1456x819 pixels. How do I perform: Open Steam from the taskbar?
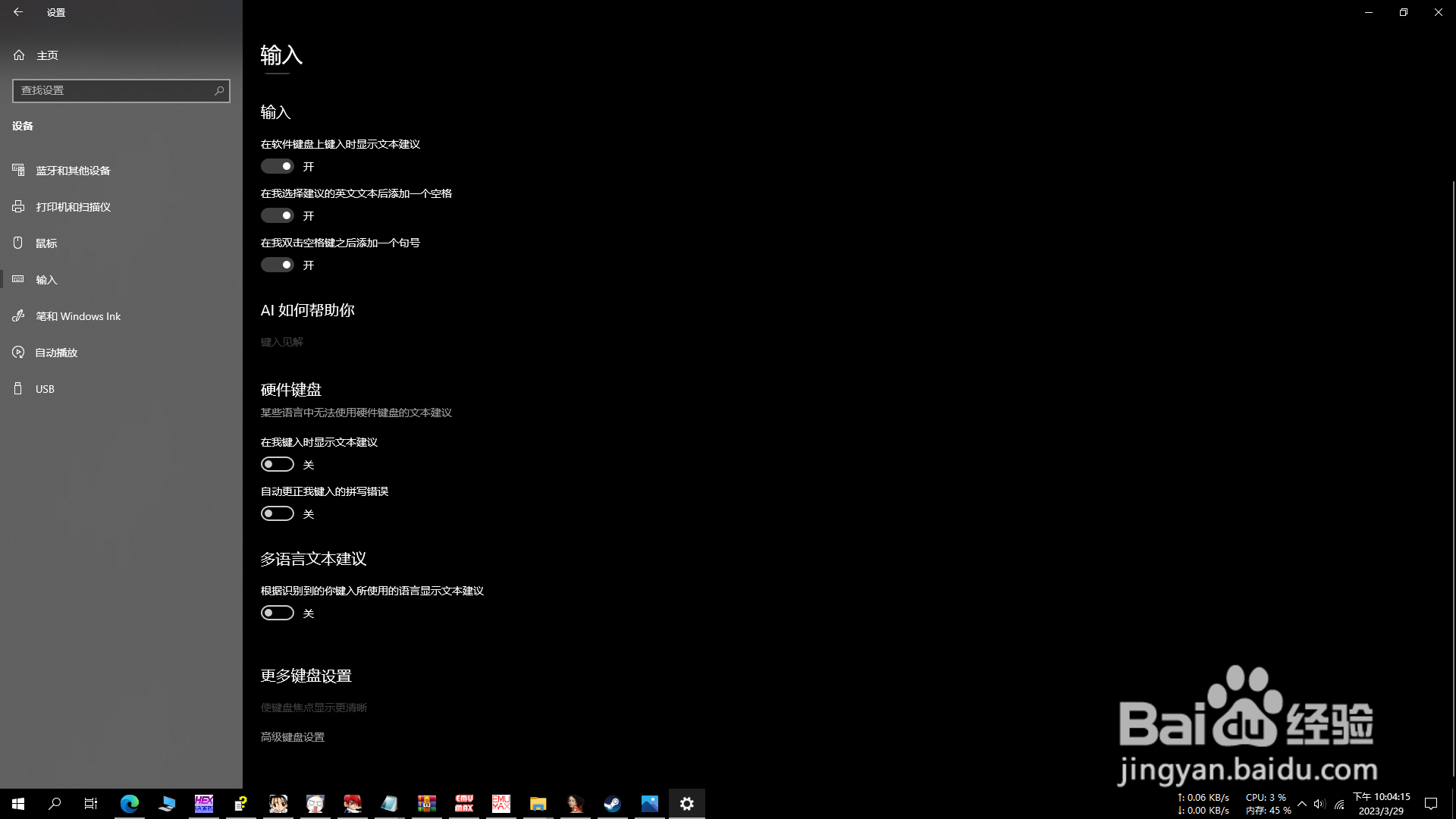612,803
